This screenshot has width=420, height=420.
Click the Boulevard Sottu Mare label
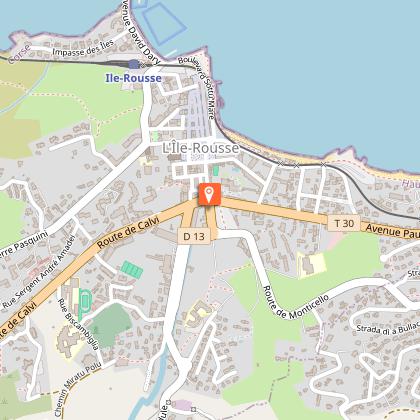pos(197,87)
